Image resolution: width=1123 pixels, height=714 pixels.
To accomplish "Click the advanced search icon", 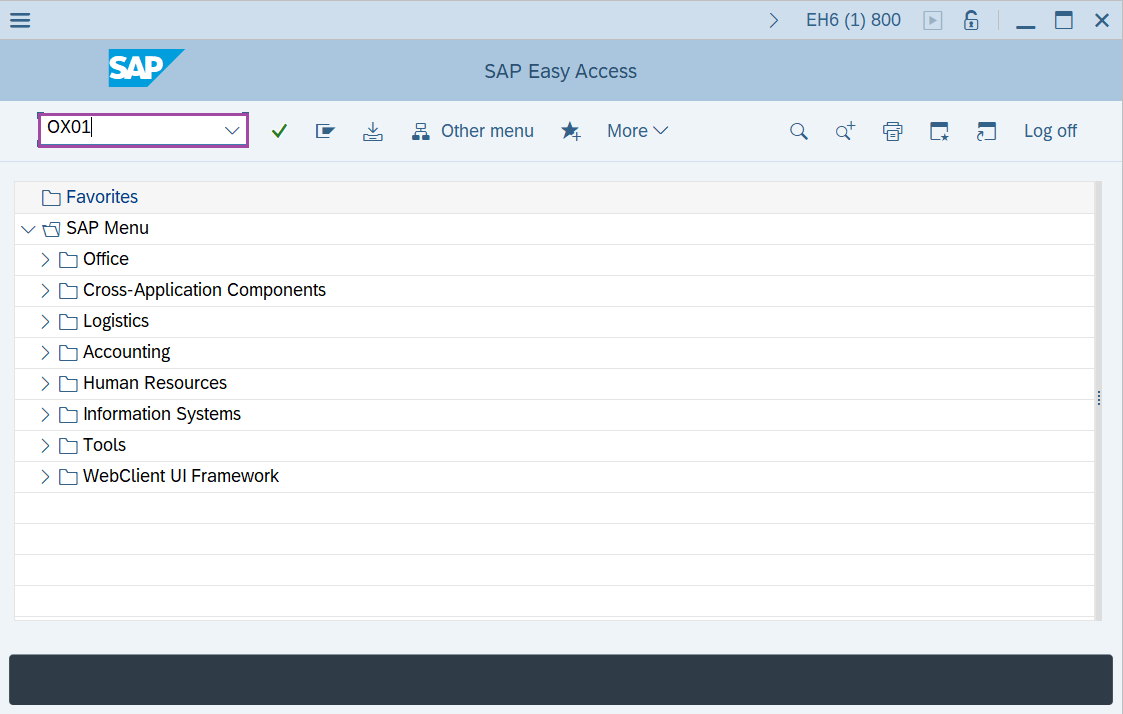I will point(845,130).
